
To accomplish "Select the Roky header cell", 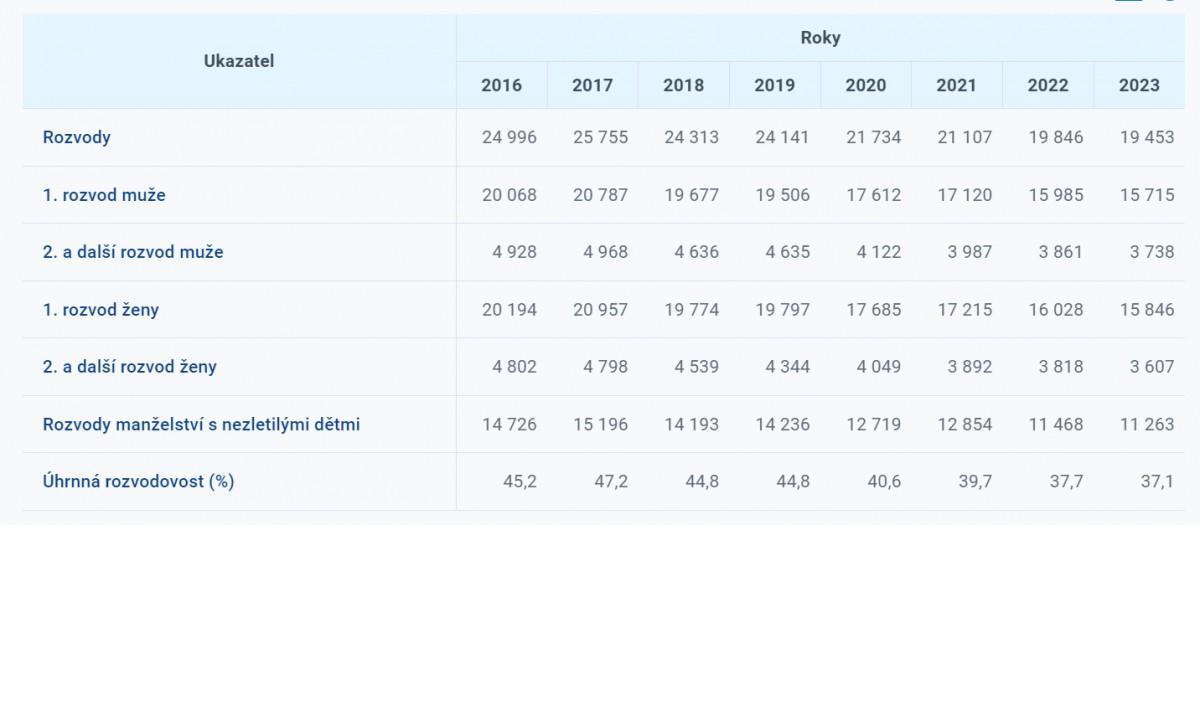I will click(x=820, y=38).
